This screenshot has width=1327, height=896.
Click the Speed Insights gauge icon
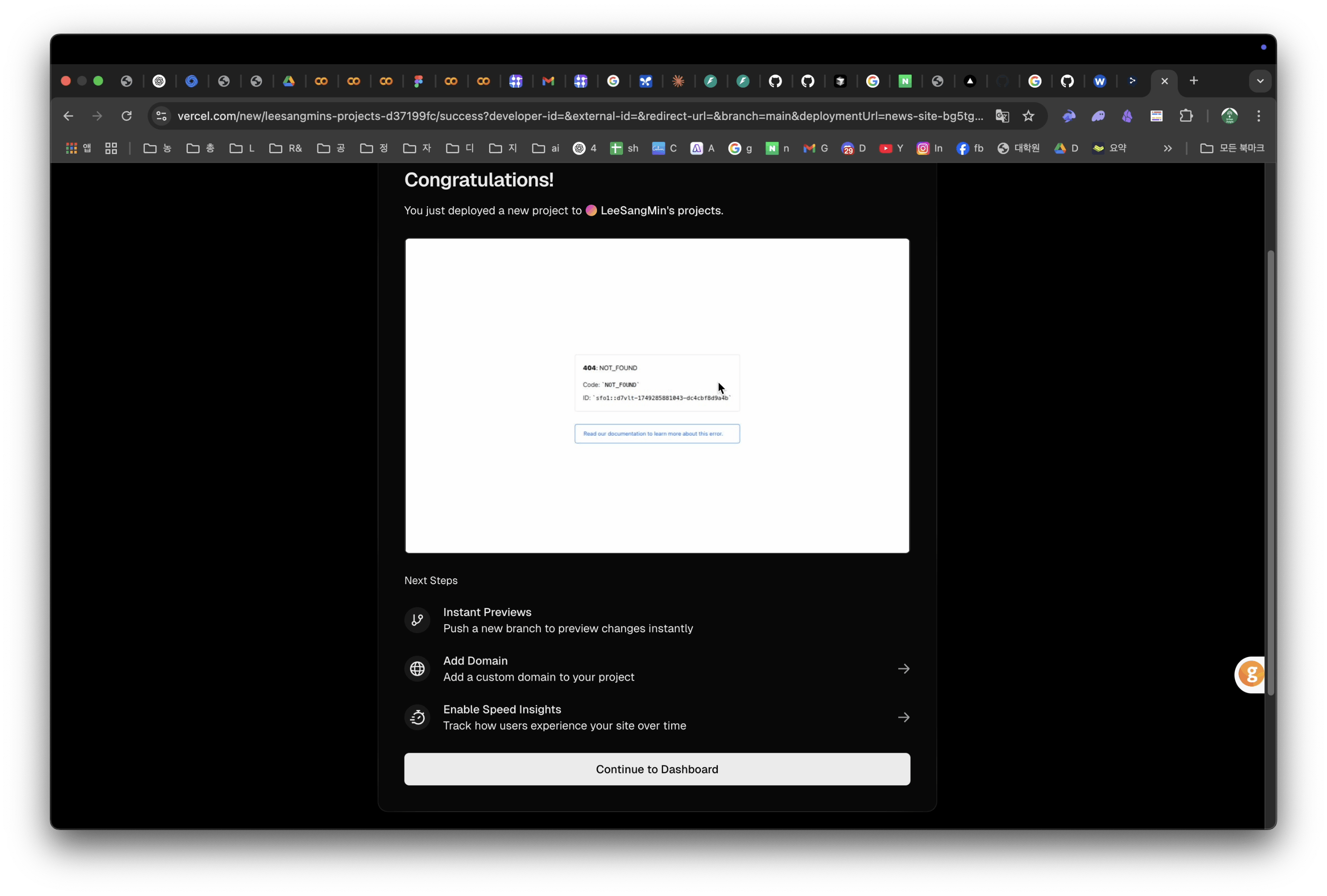pyautogui.click(x=418, y=717)
